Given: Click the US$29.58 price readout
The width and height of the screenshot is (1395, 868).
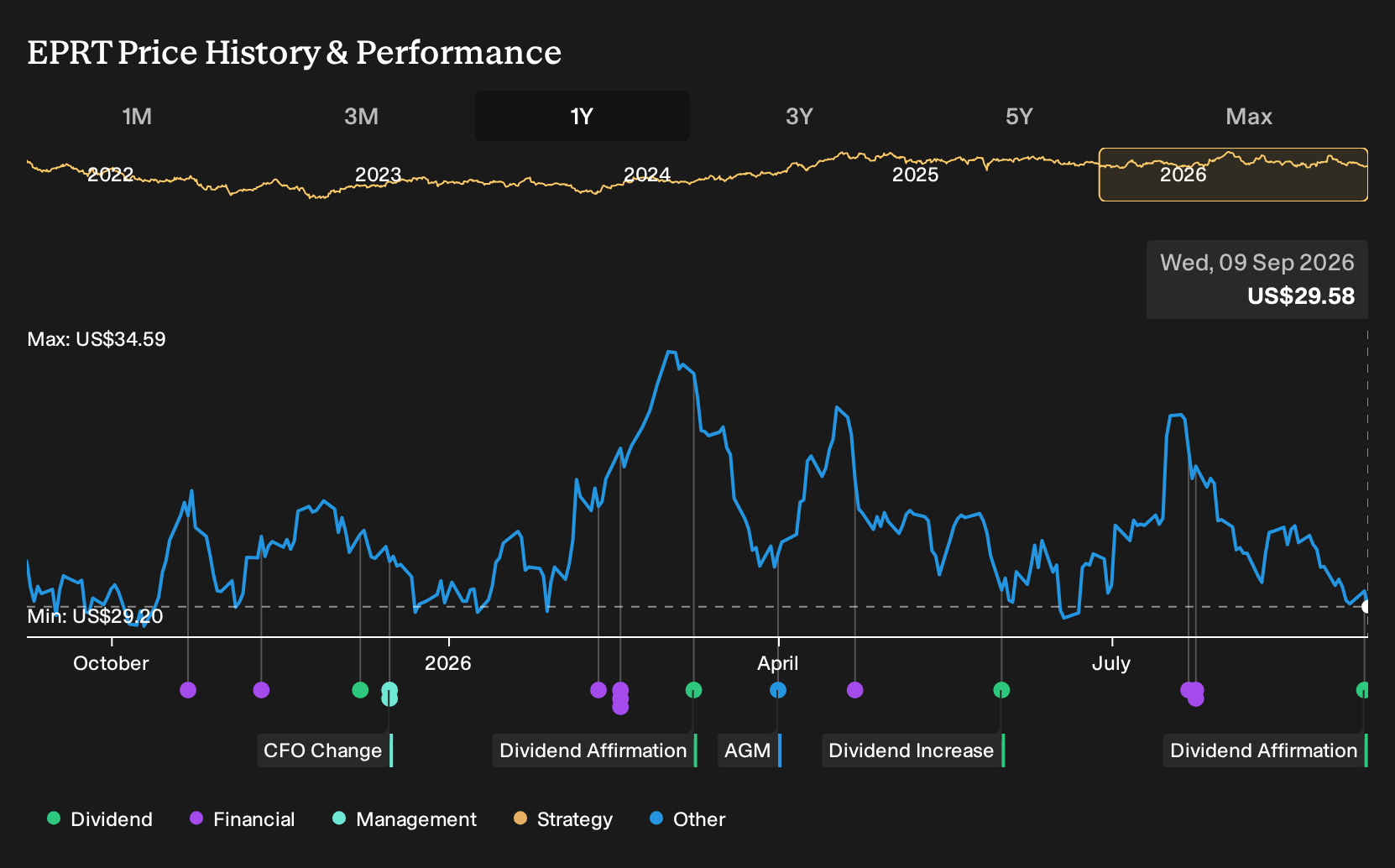Looking at the screenshot, I should 1301,296.
